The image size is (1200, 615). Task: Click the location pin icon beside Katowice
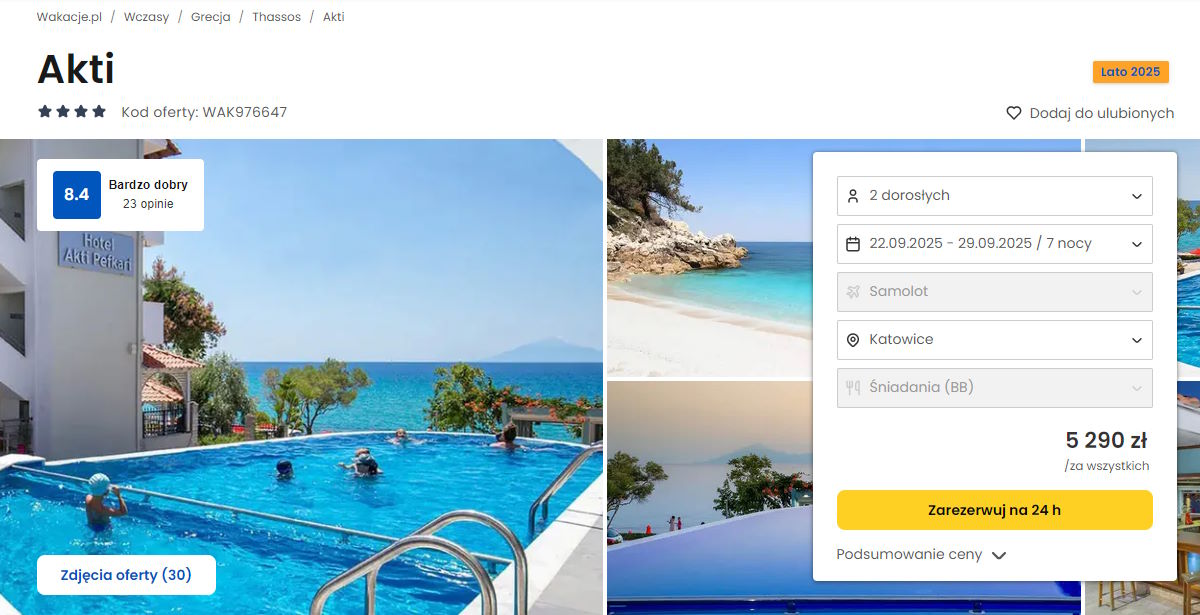click(853, 340)
